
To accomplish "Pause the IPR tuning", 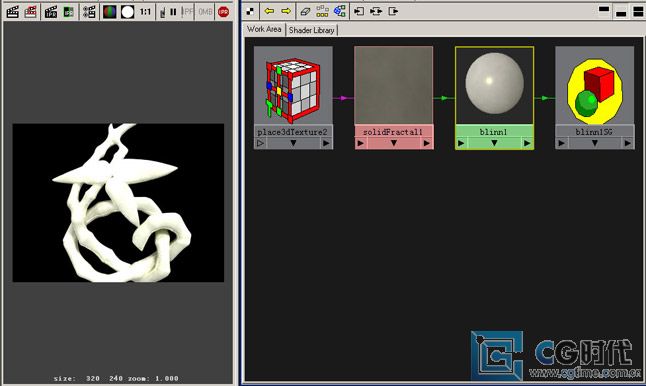I will point(173,12).
